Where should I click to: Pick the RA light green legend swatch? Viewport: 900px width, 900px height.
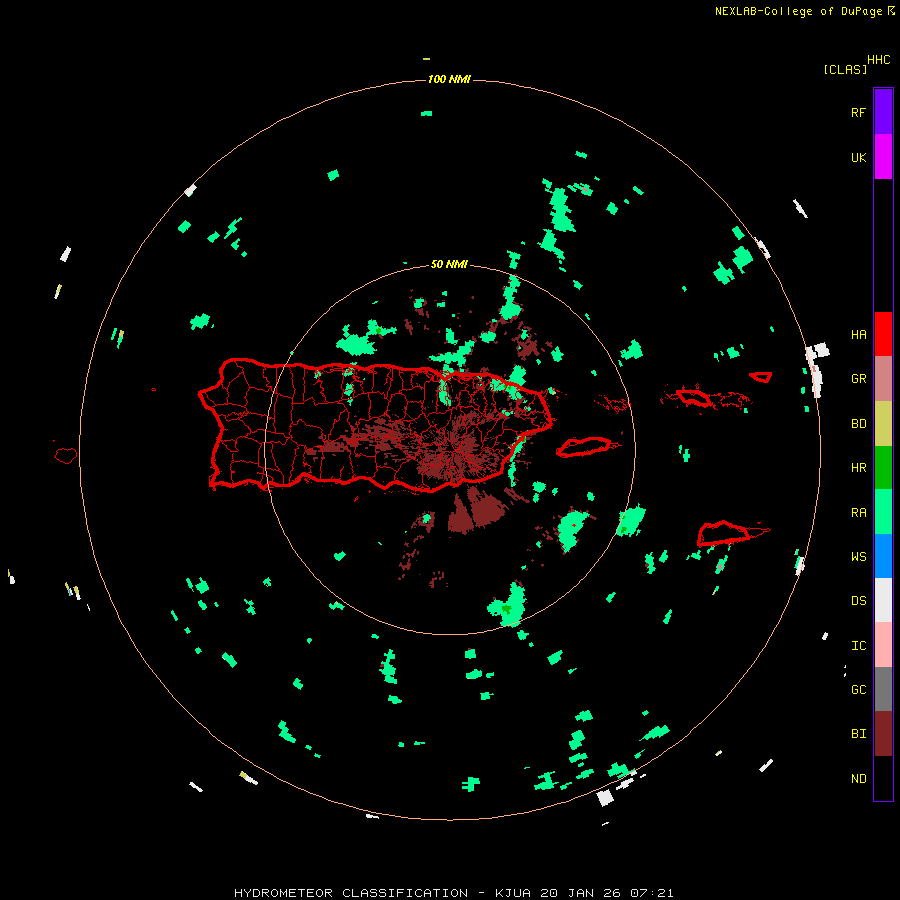click(883, 512)
